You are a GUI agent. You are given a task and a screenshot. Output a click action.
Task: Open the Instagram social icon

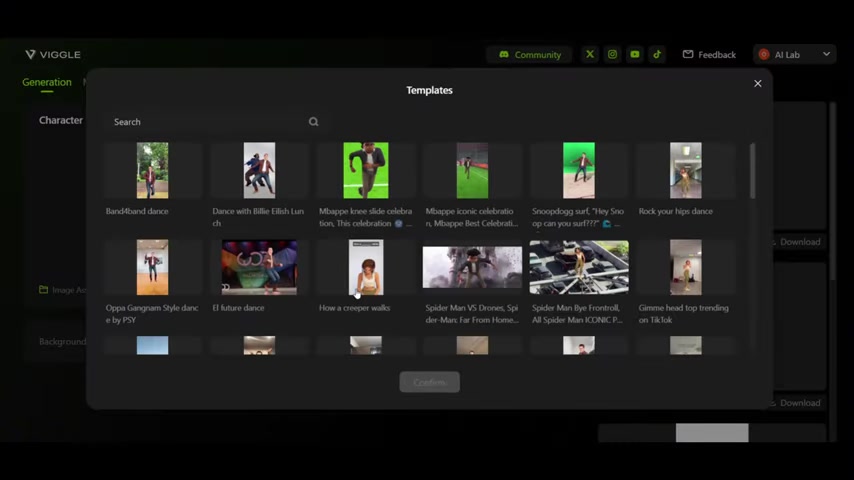(612, 54)
